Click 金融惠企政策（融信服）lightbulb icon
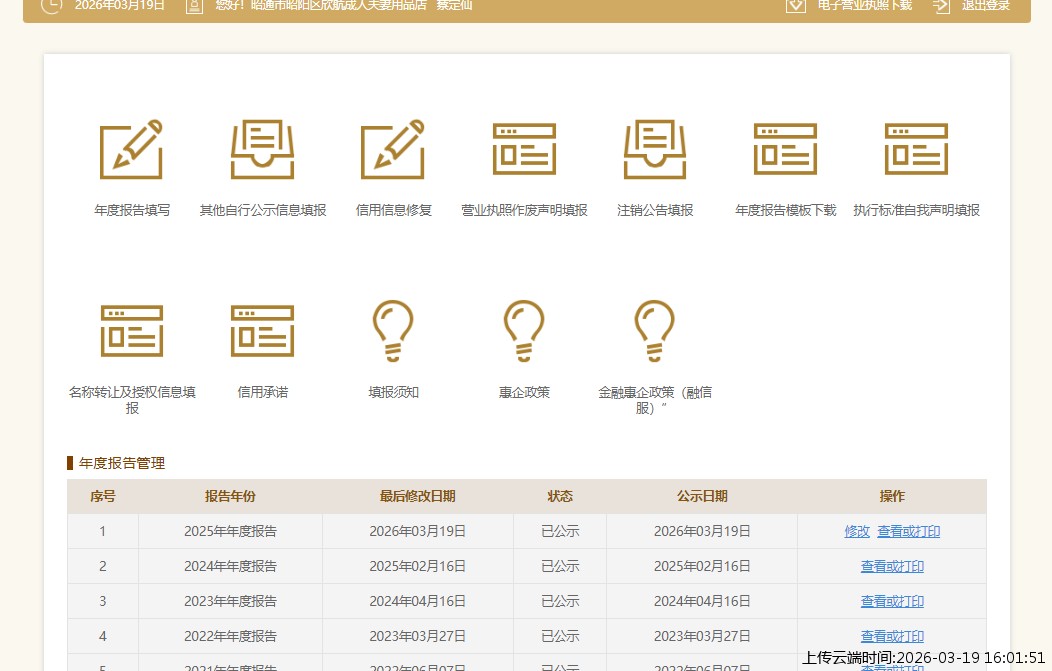The image size is (1052, 671). (x=655, y=331)
